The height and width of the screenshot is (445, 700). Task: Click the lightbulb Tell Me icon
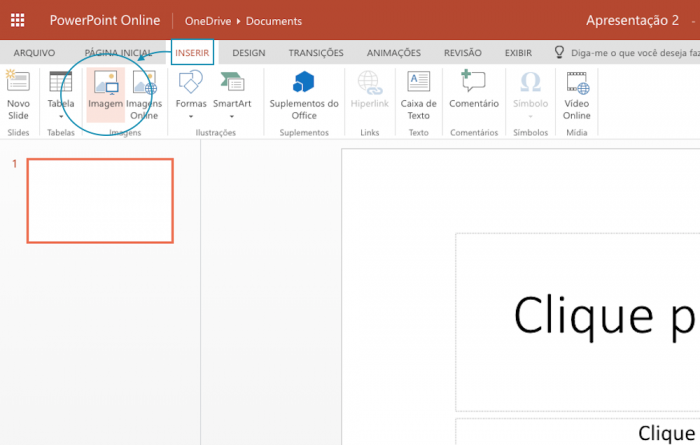pos(559,52)
